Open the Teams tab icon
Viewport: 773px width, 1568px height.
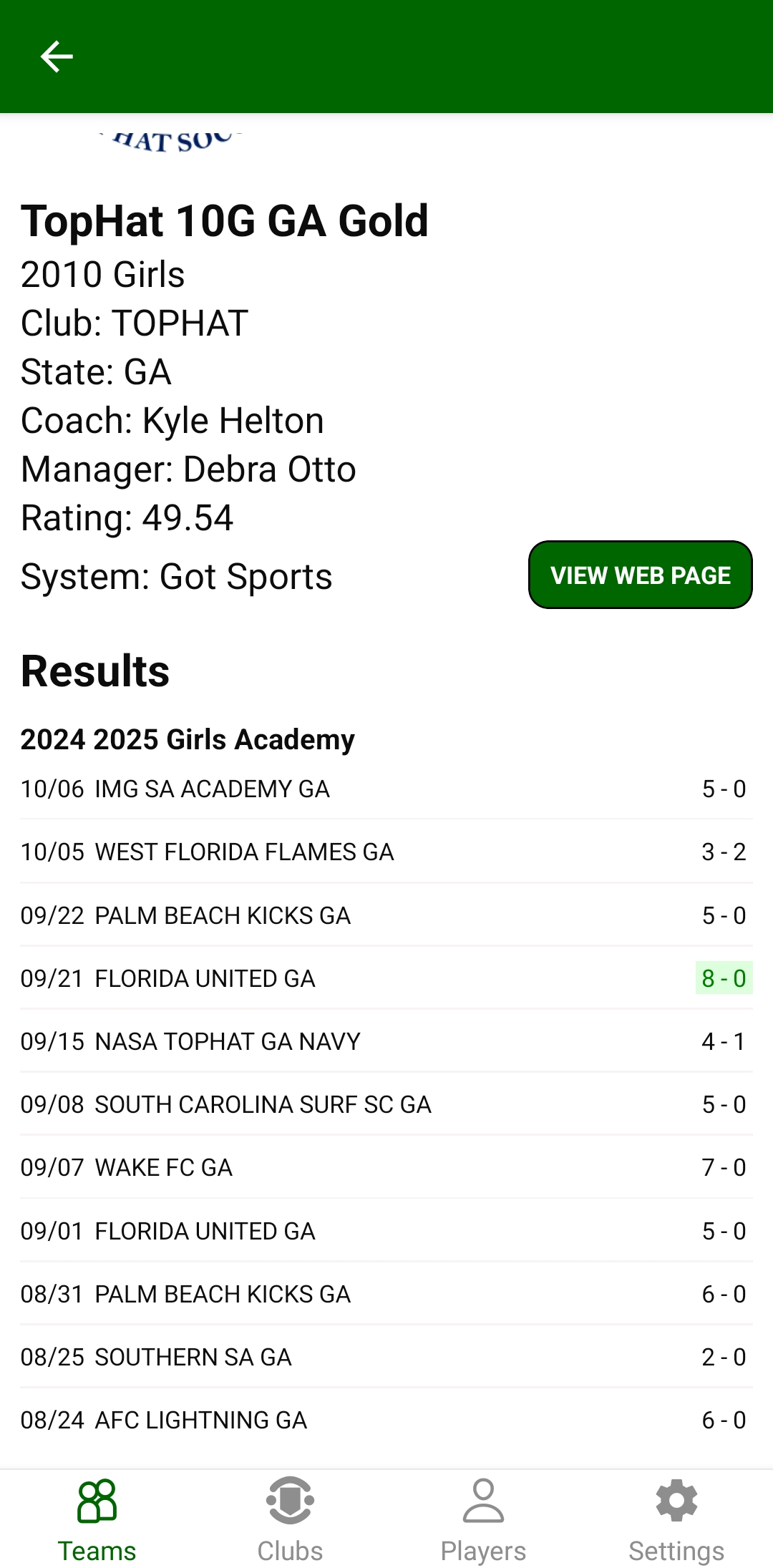[97, 1501]
